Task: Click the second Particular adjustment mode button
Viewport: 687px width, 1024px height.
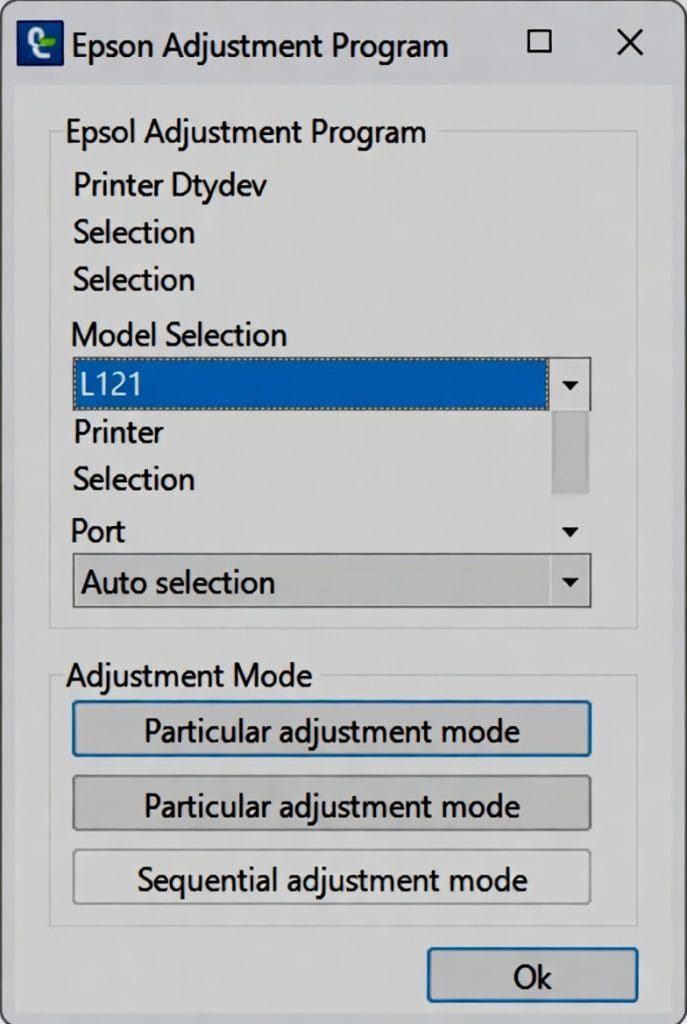Action: click(332, 803)
